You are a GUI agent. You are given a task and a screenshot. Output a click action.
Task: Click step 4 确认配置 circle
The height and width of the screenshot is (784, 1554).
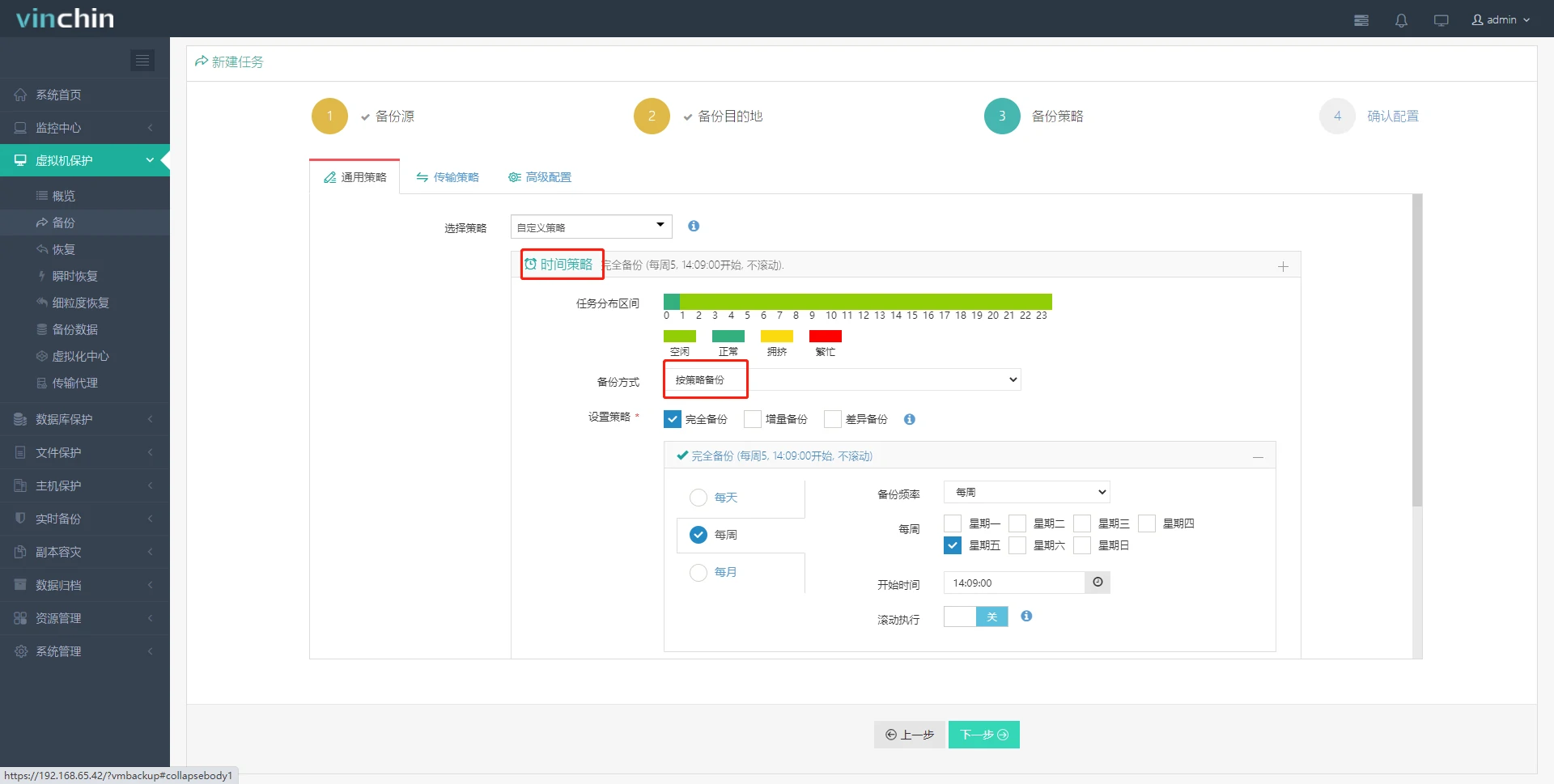(1337, 117)
